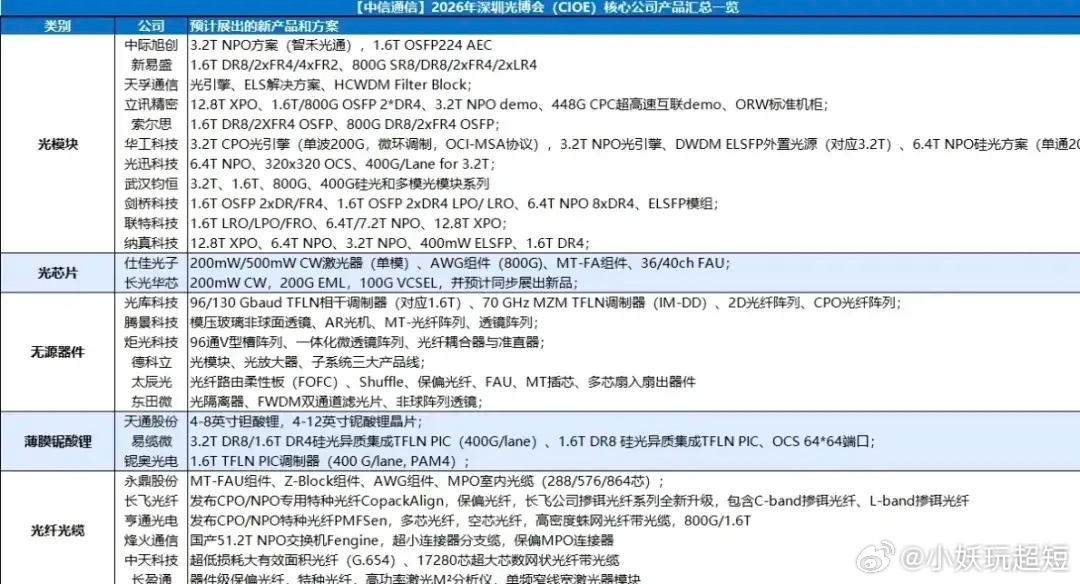Select the '类别' column header
The width and height of the screenshot is (1080, 584).
57,26
